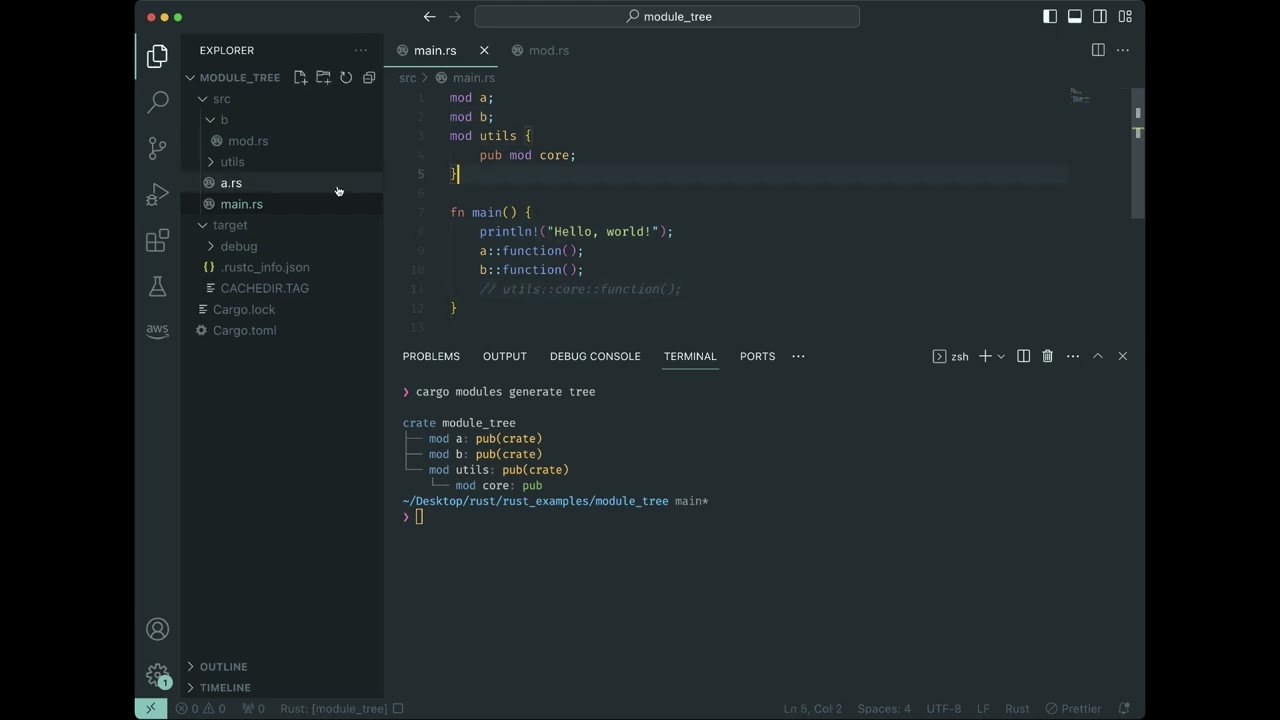Close the main.rs tab
The height and width of the screenshot is (720, 1280).
coord(484,50)
